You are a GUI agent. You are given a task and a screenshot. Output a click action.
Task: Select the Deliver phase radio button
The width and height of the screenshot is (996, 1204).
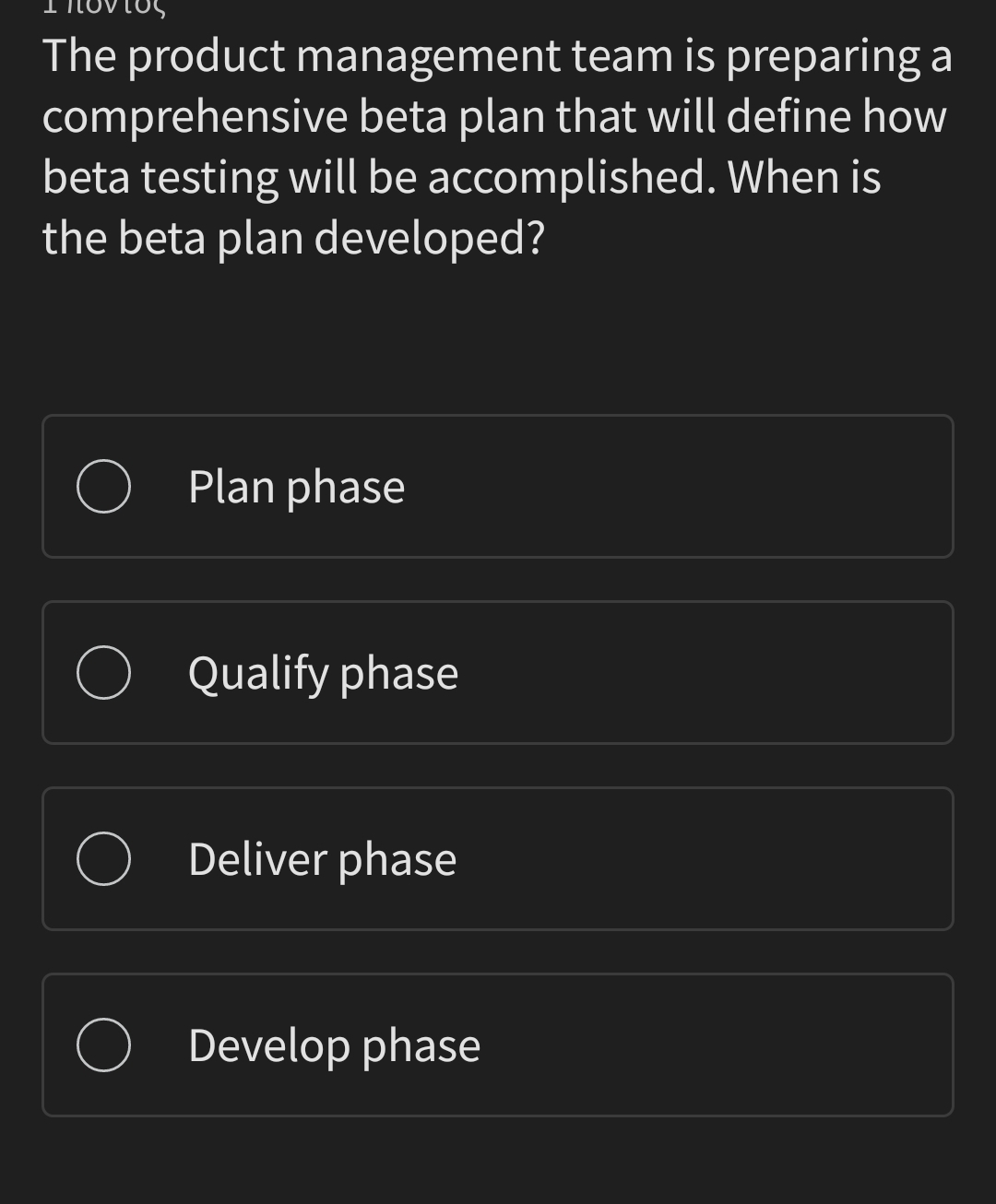(104, 858)
